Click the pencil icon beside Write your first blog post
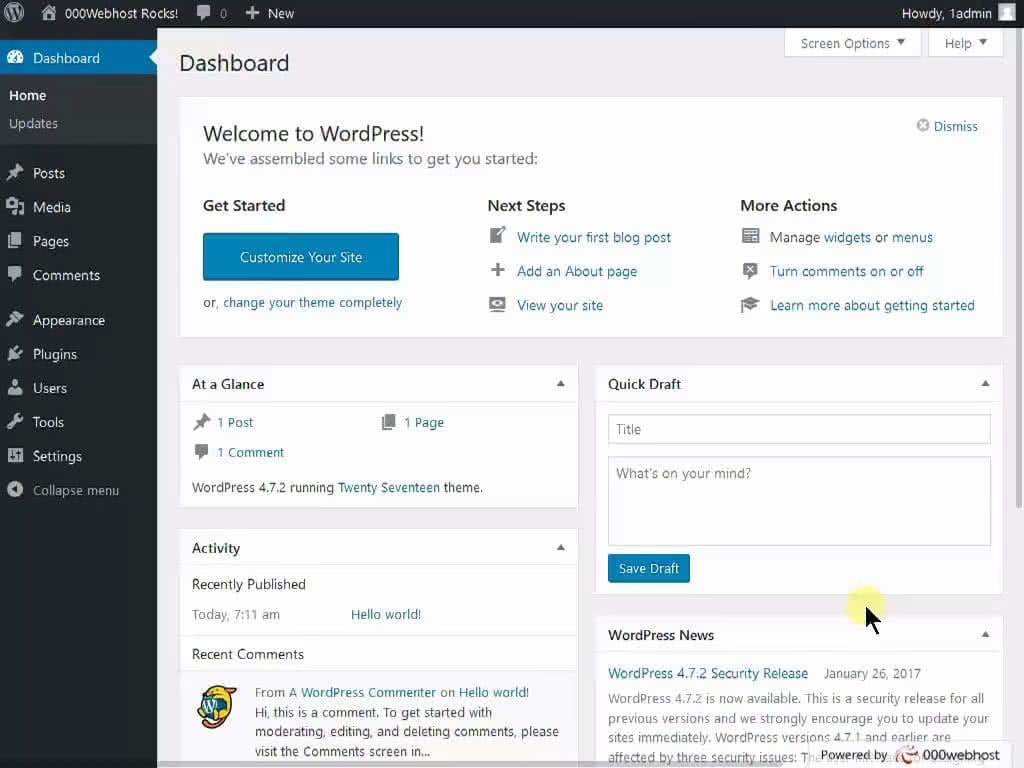The image size is (1024, 768). [498, 235]
